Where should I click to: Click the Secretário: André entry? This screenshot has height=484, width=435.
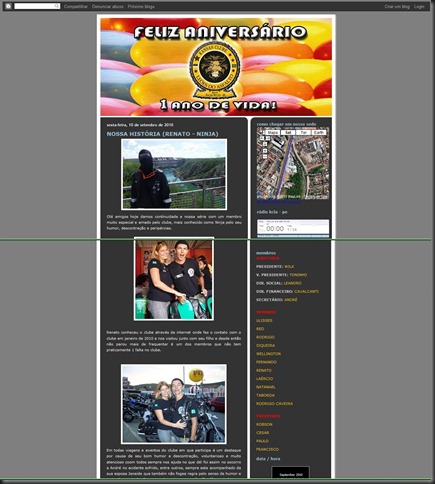(x=277, y=300)
